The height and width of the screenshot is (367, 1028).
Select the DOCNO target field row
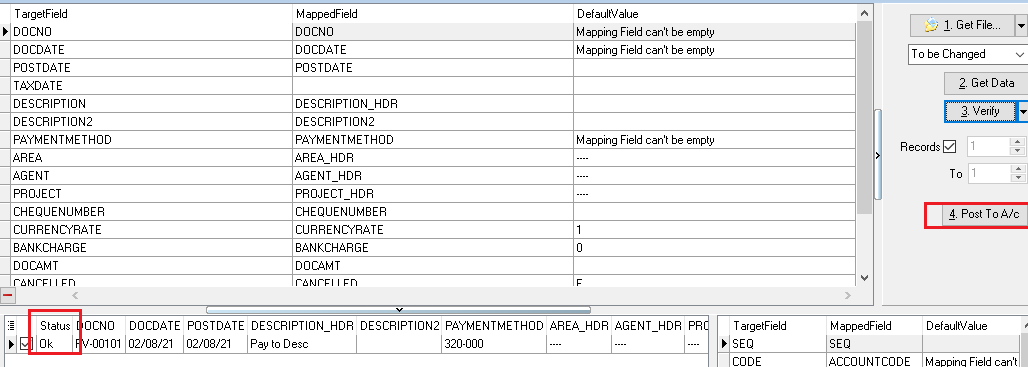pyautogui.click(x=151, y=32)
